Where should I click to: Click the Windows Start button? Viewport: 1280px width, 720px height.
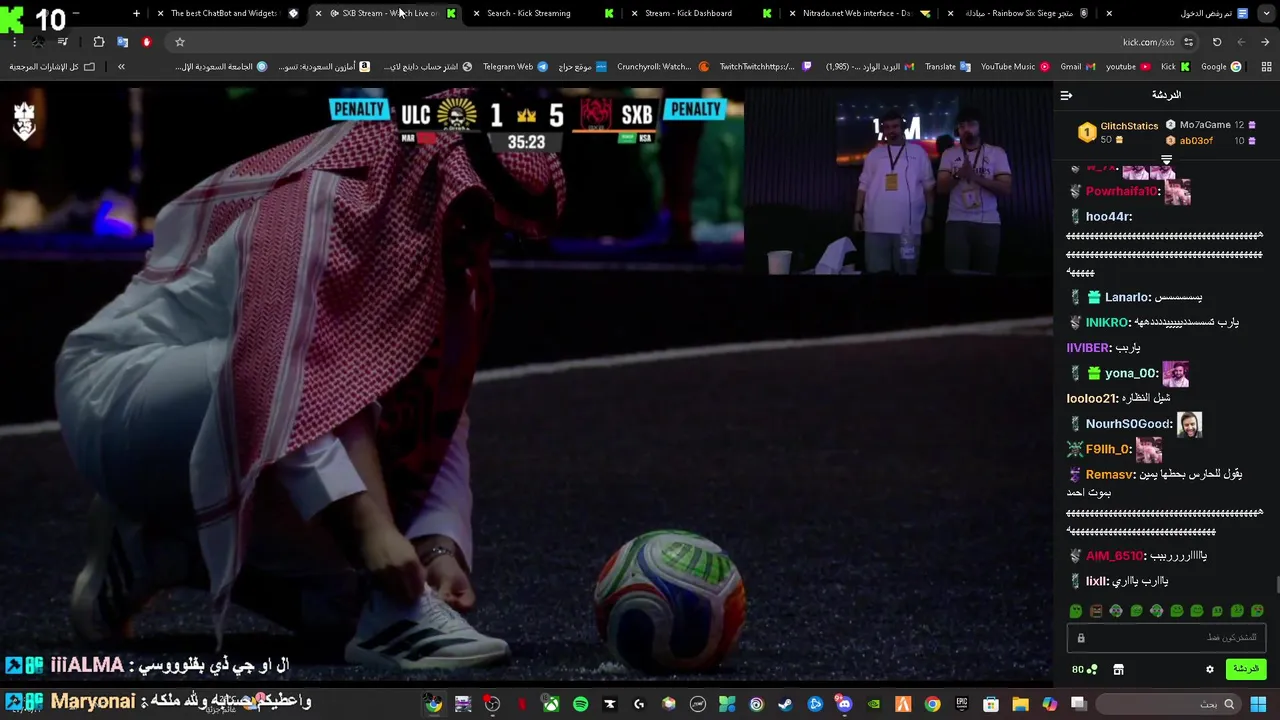coord(1257,704)
